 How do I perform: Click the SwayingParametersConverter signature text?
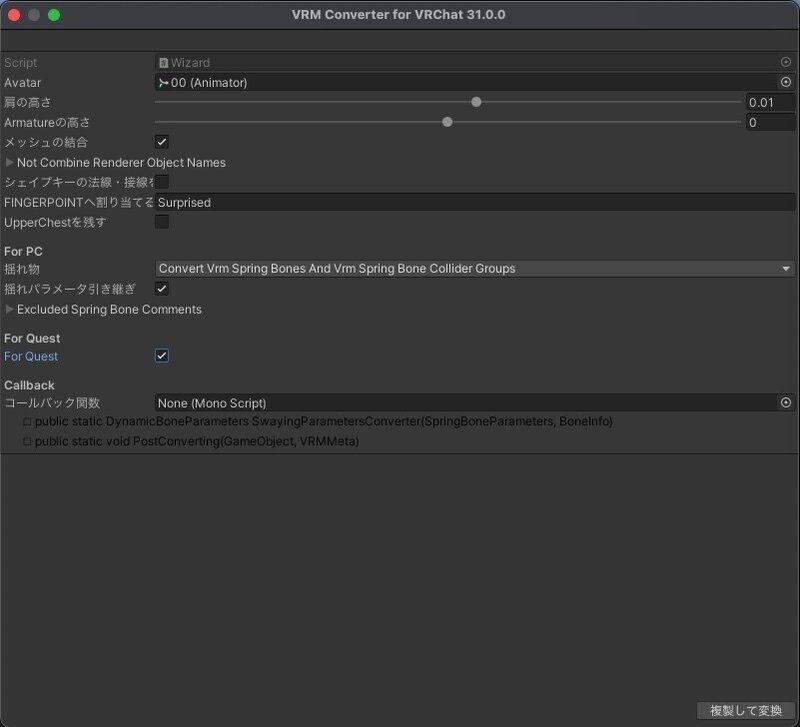click(x=323, y=421)
